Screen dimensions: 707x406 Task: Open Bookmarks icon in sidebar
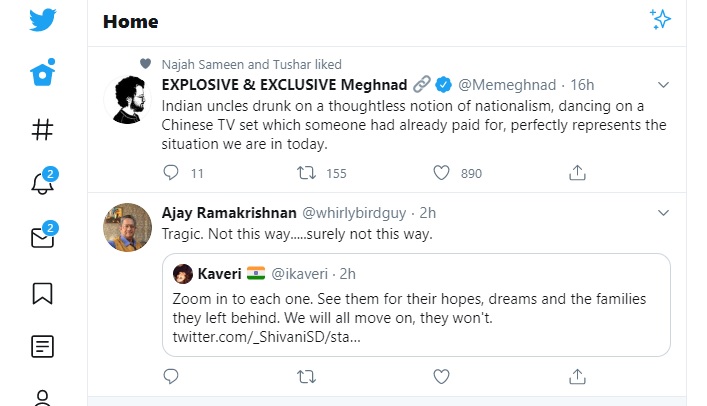[x=42, y=293]
